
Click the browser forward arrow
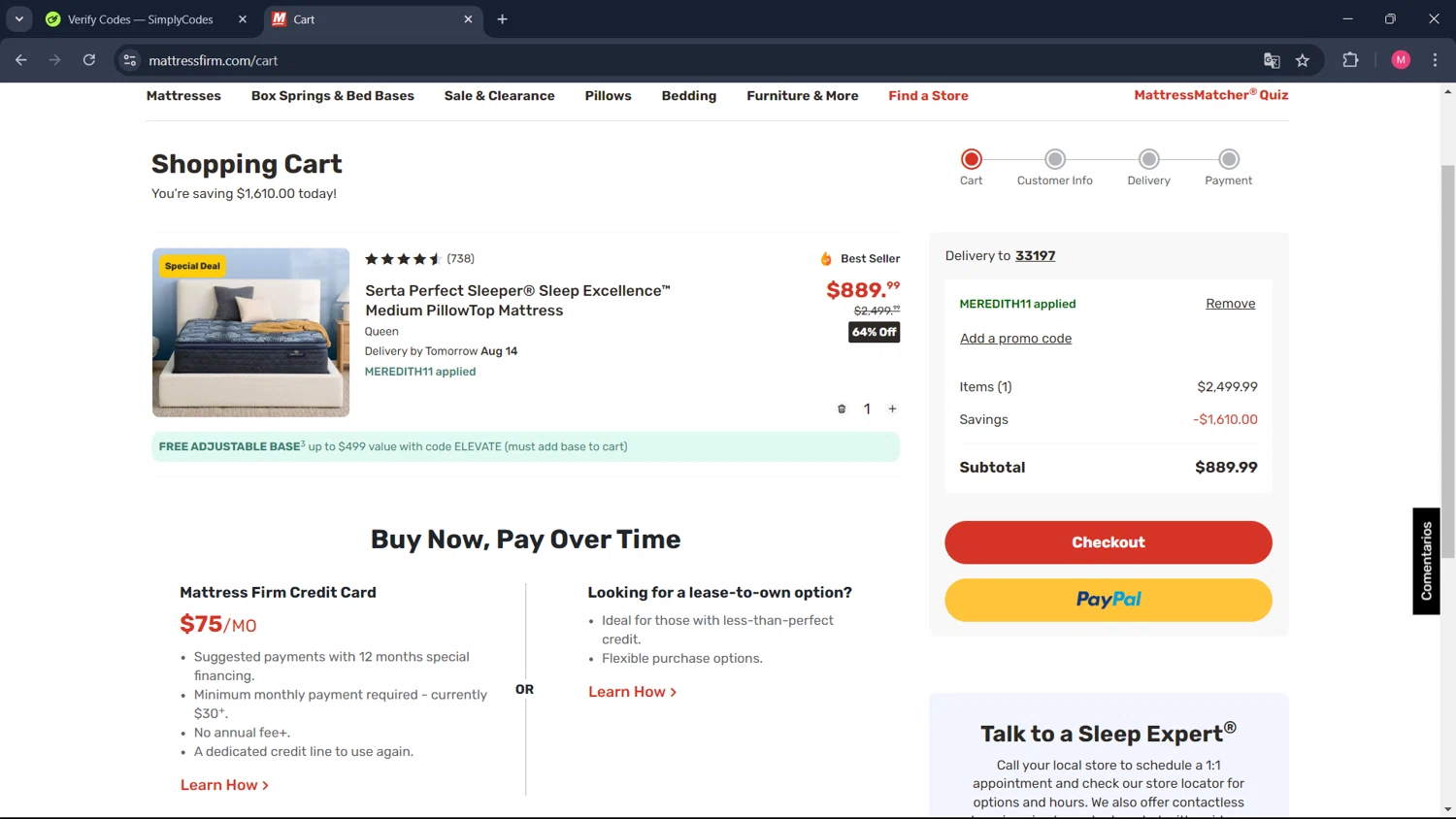coord(54,60)
